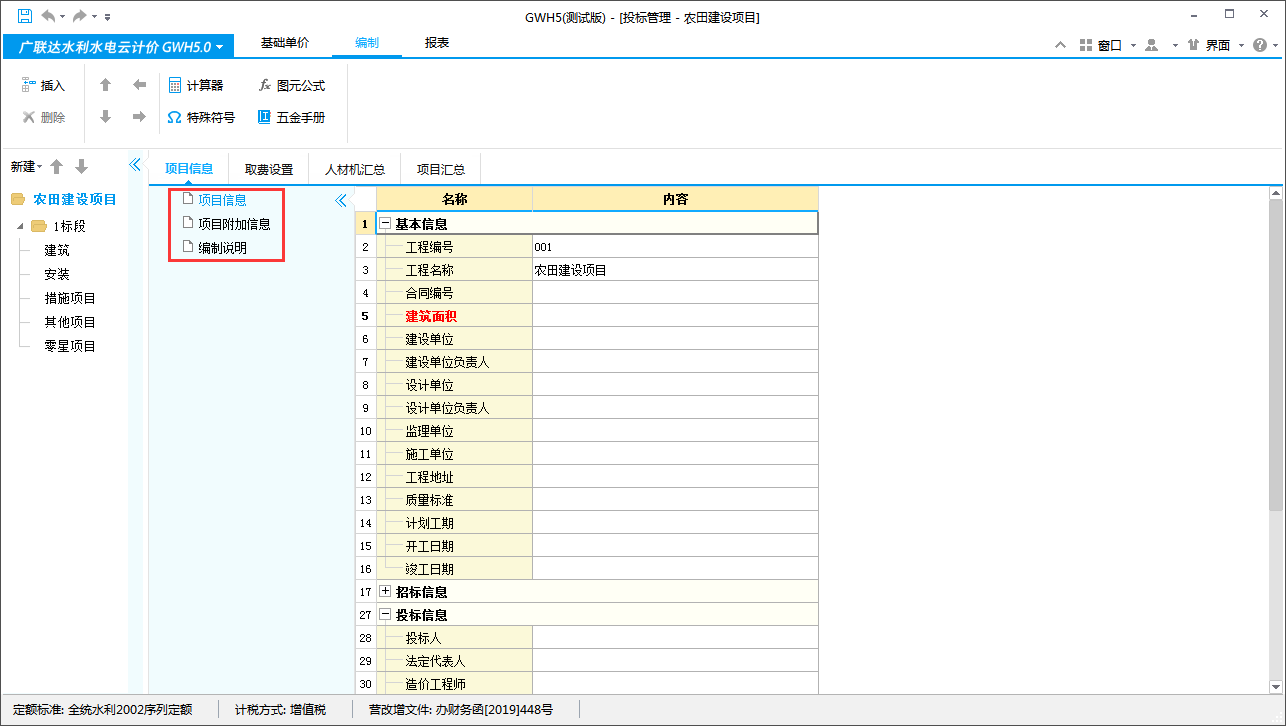Collapse the info list panel with double chevron
Screen dimensions: 1286x726
(340, 200)
